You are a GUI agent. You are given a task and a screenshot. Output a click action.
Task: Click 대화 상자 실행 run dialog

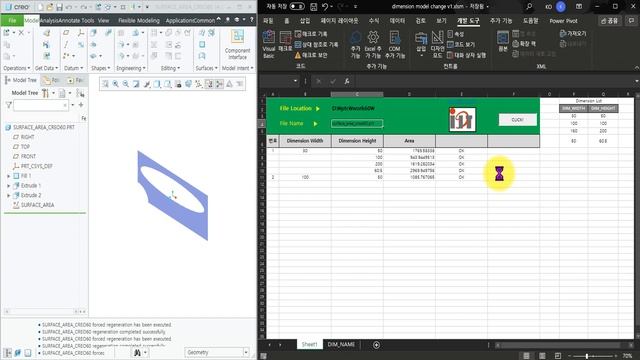pyautogui.click(x=467, y=55)
